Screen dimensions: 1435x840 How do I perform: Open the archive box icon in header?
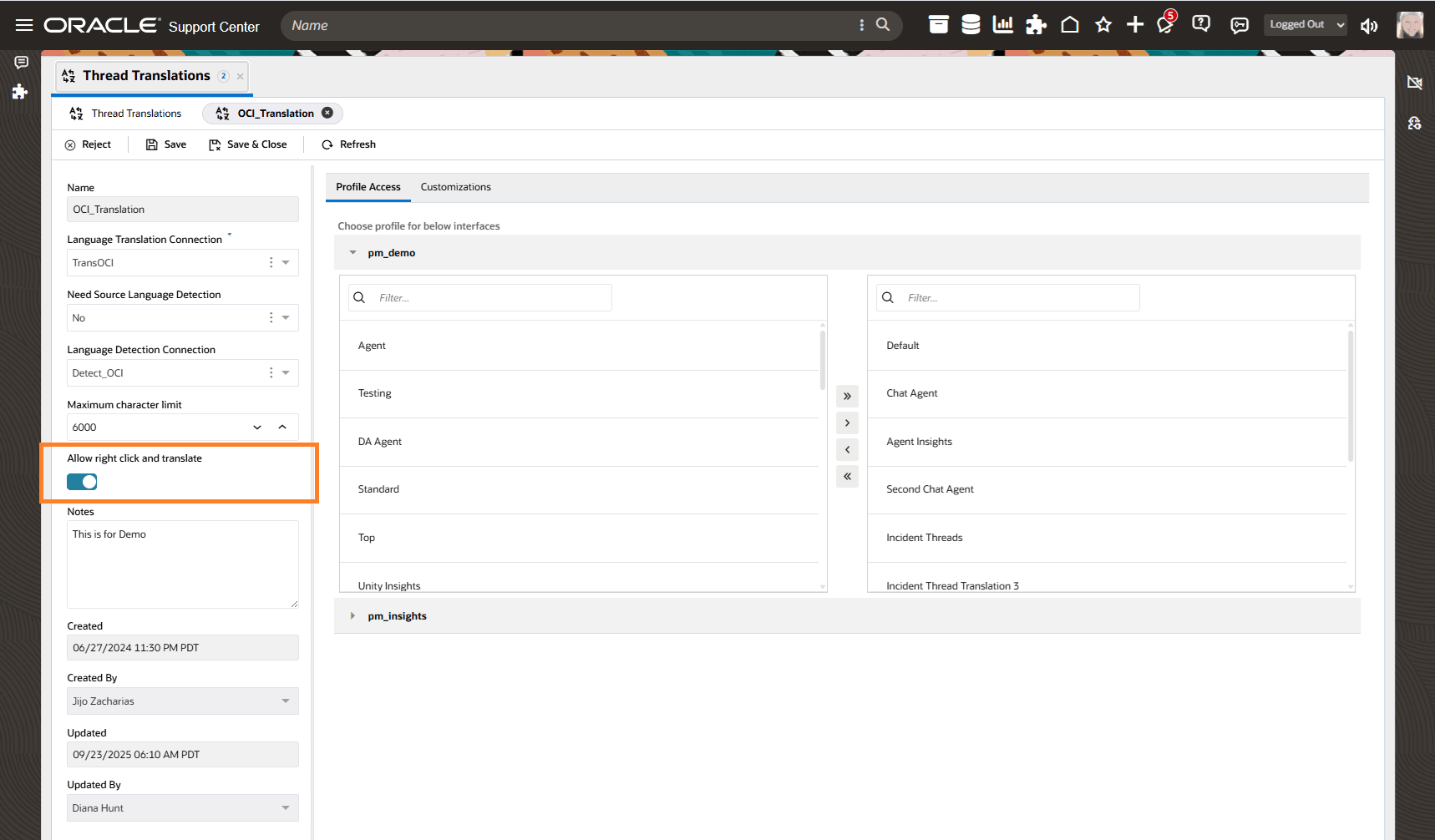pyautogui.click(x=939, y=25)
